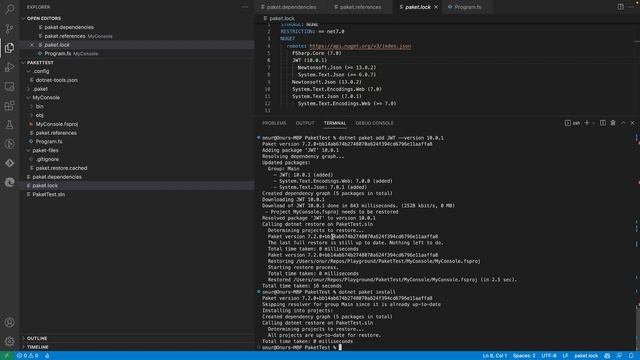Select the Terminal panel tab

335,123
